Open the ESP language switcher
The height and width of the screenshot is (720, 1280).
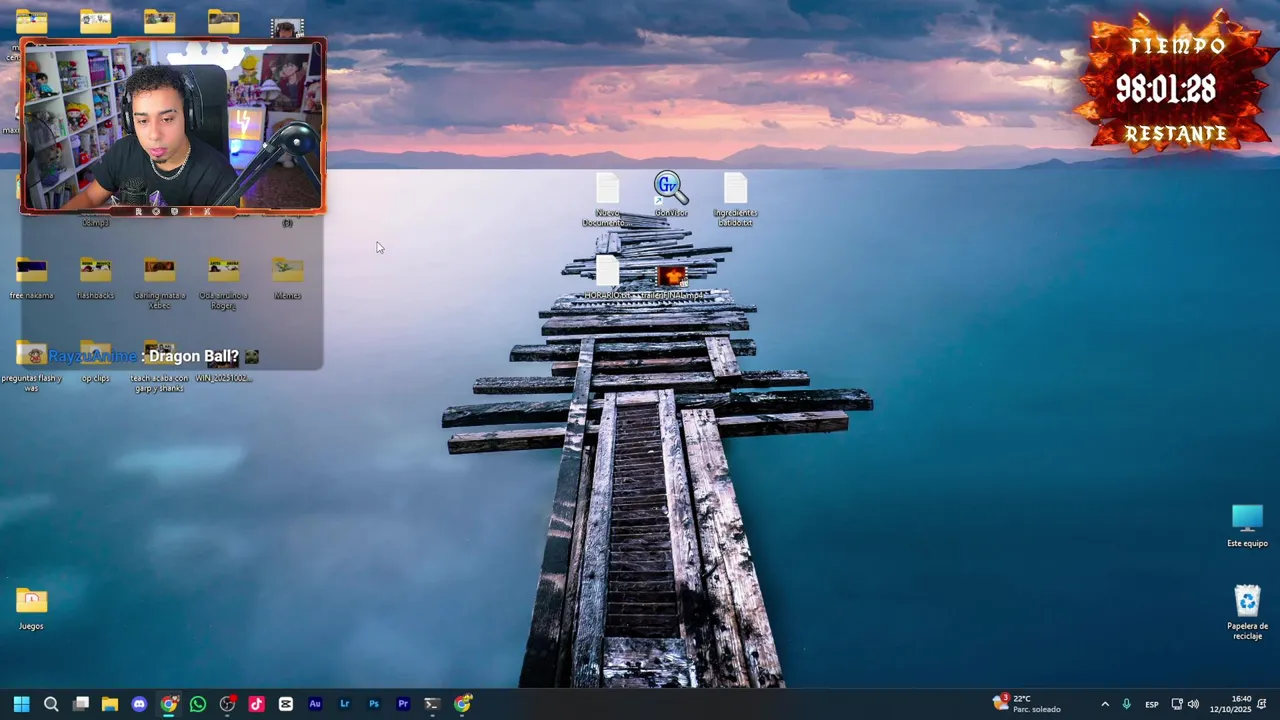(1152, 704)
